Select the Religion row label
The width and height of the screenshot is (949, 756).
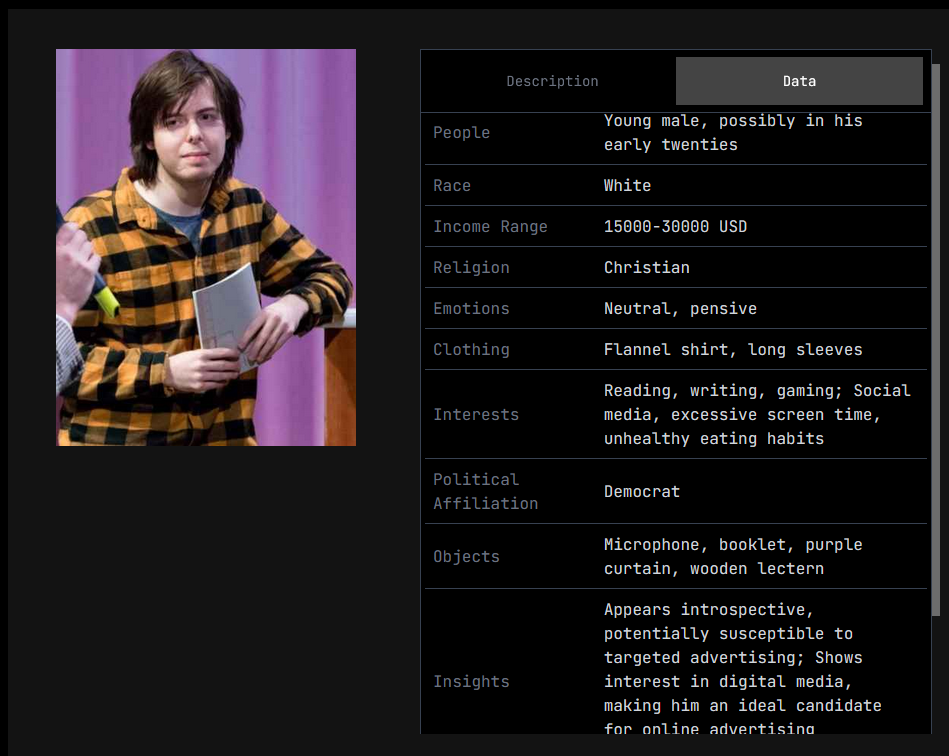coord(471,268)
